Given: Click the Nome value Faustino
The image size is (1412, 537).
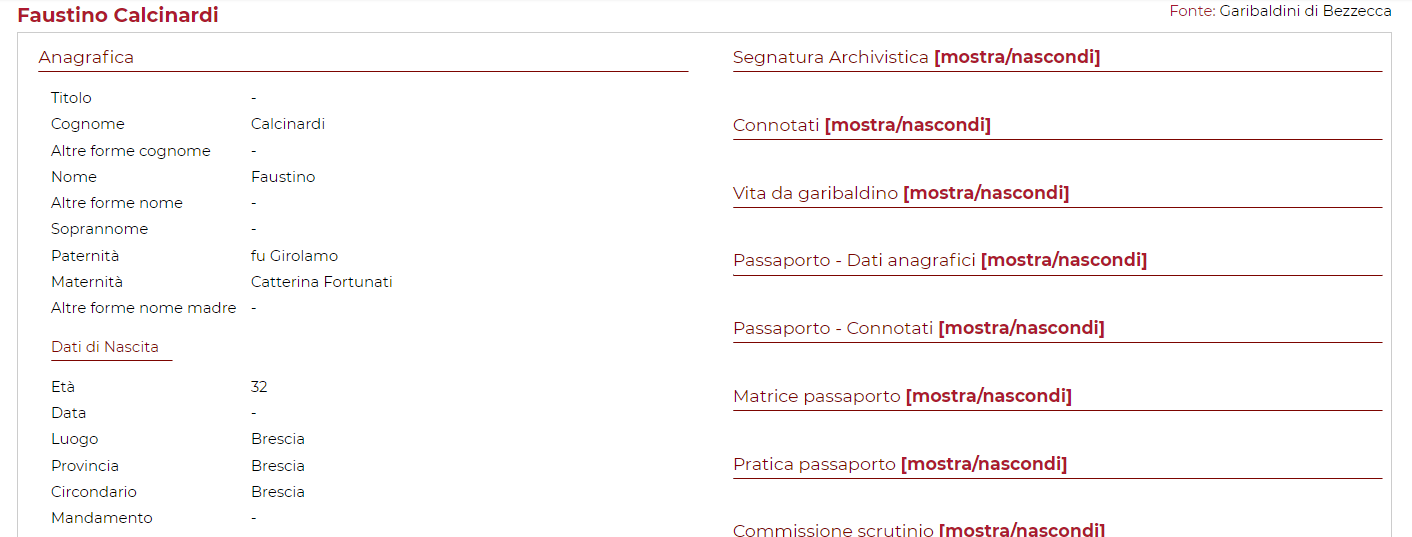Looking at the screenshot, I should click(283, 177).
